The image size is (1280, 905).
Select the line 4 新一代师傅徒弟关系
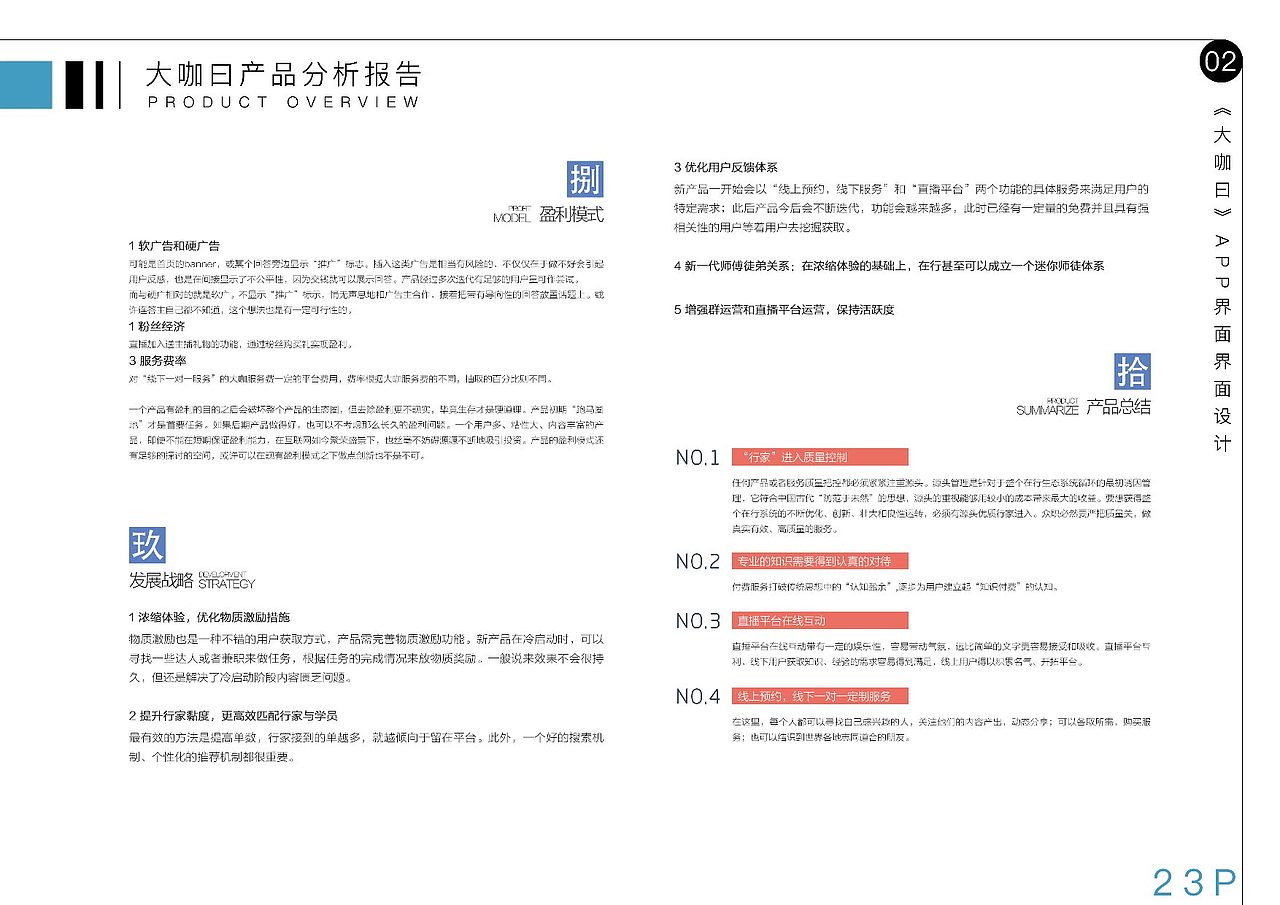point(889,266)
